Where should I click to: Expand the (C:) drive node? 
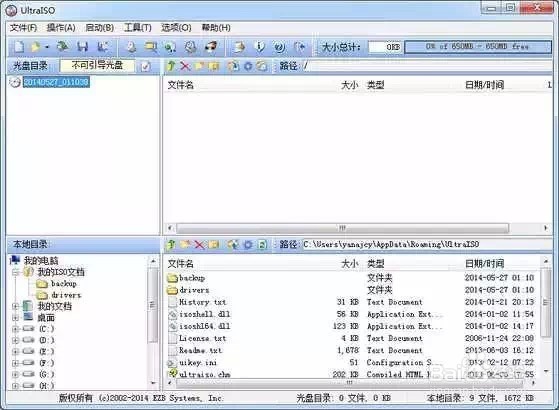coord(15,329)
